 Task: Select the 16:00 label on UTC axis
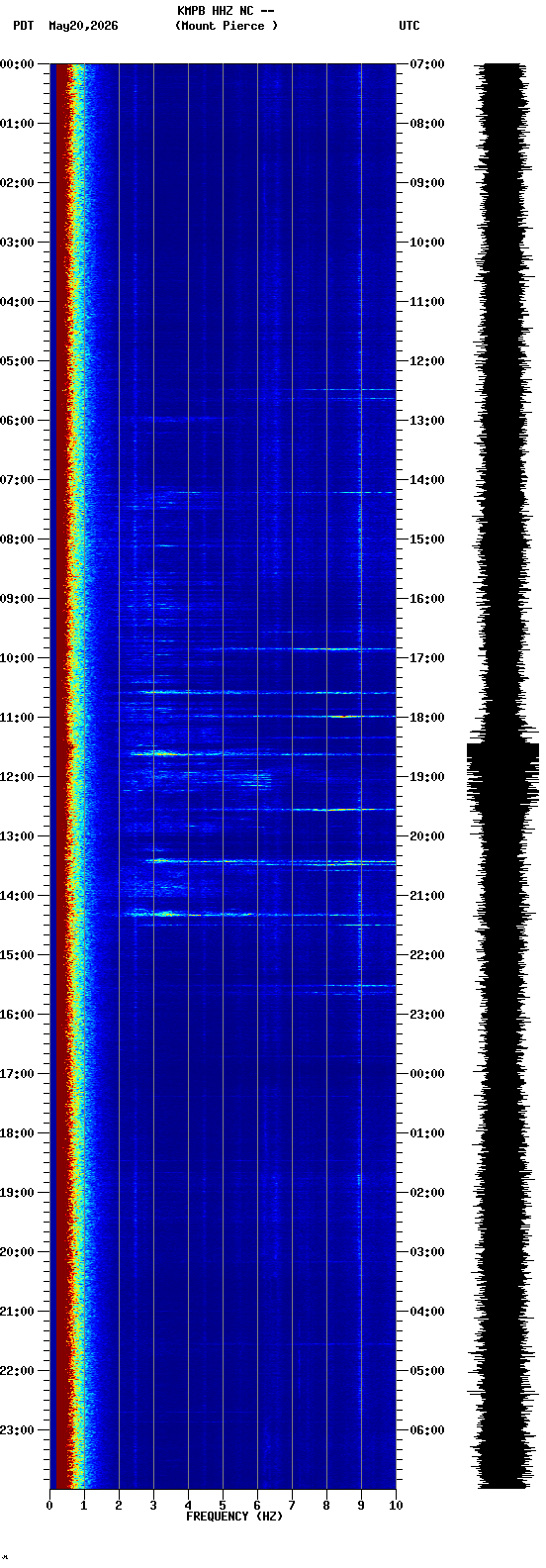[426, 599]
